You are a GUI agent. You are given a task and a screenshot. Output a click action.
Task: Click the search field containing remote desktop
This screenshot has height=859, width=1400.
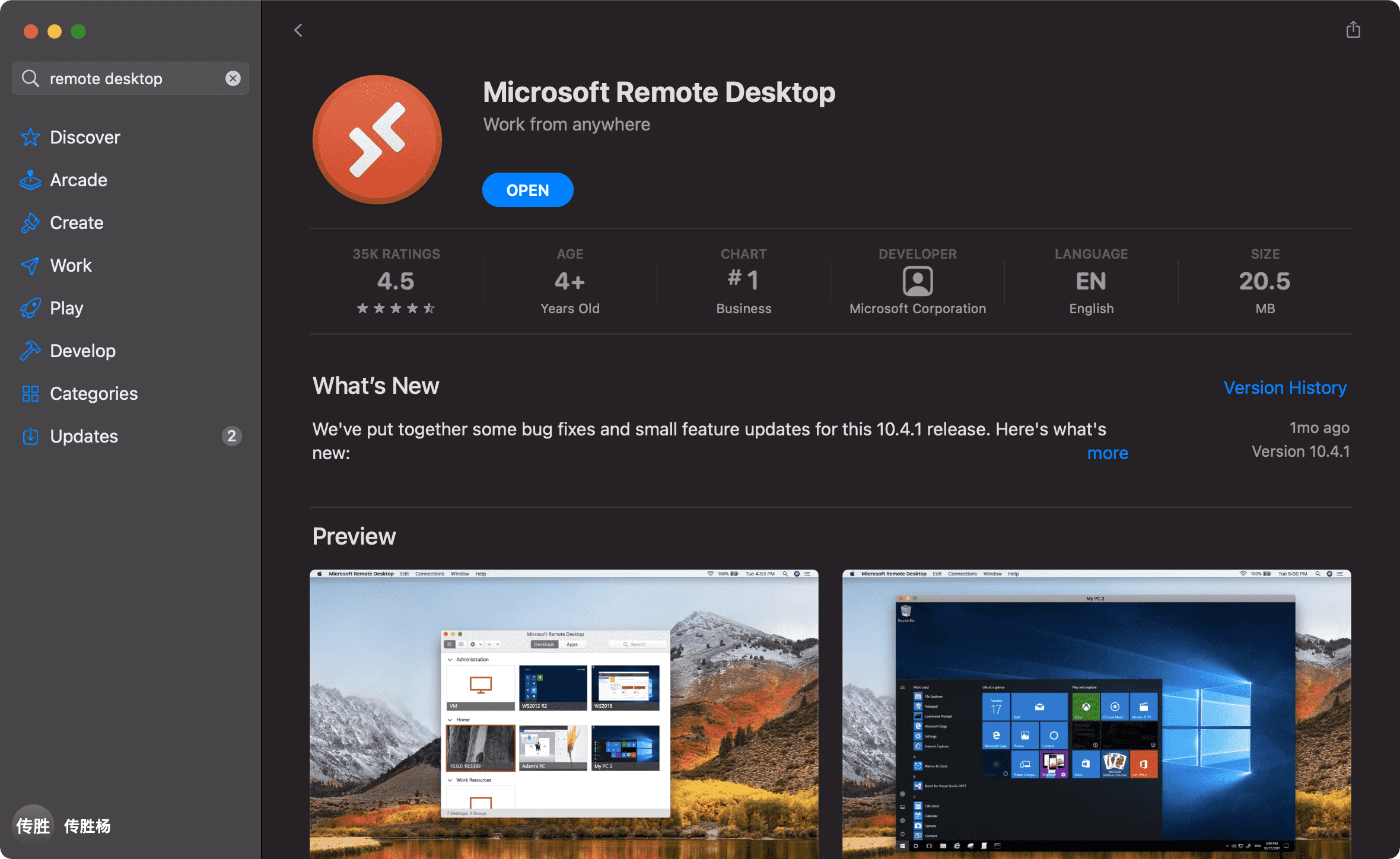pyautogui.click(x=131, y=78)
